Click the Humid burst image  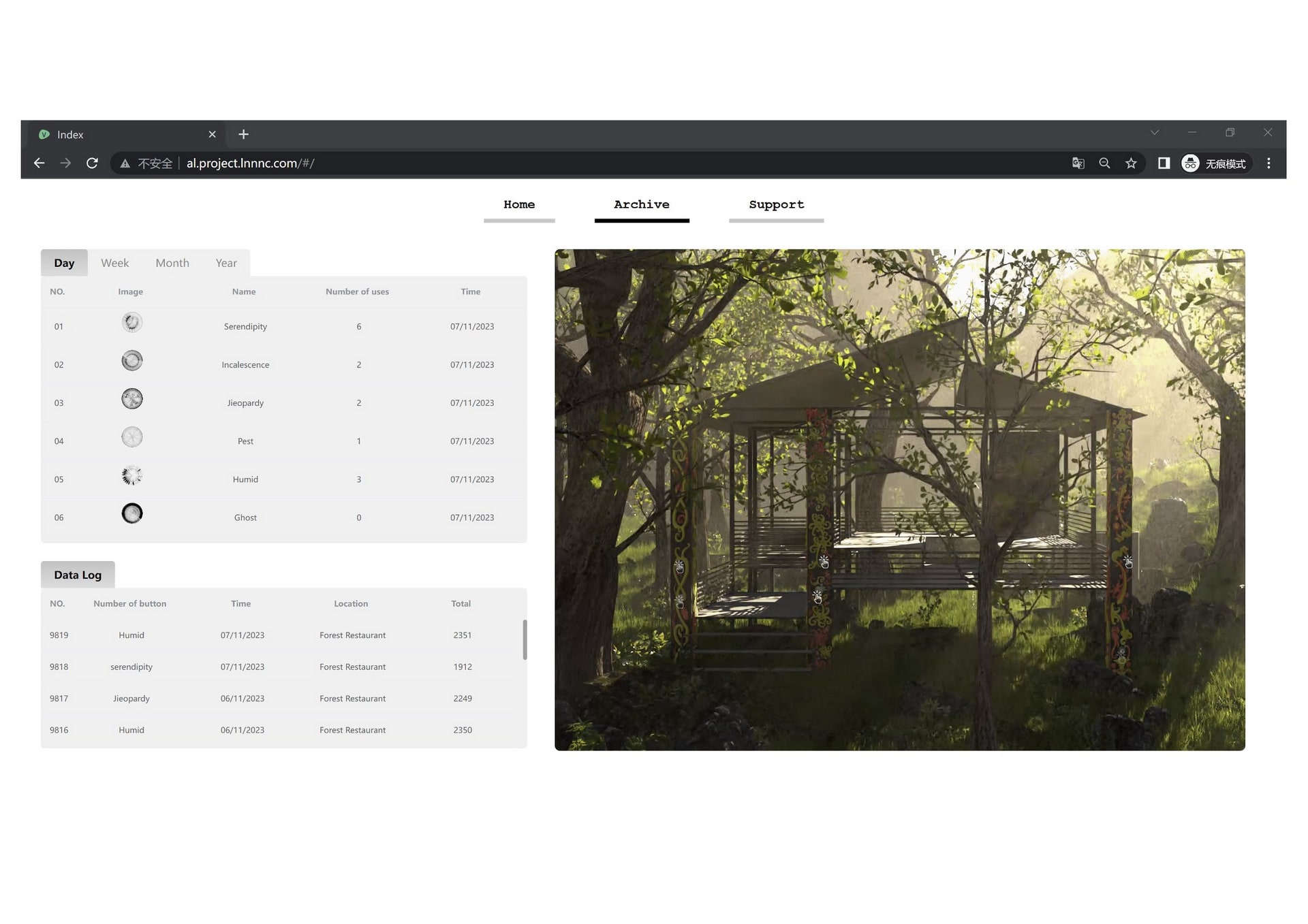pyautogui.click(x=131, y=475)
